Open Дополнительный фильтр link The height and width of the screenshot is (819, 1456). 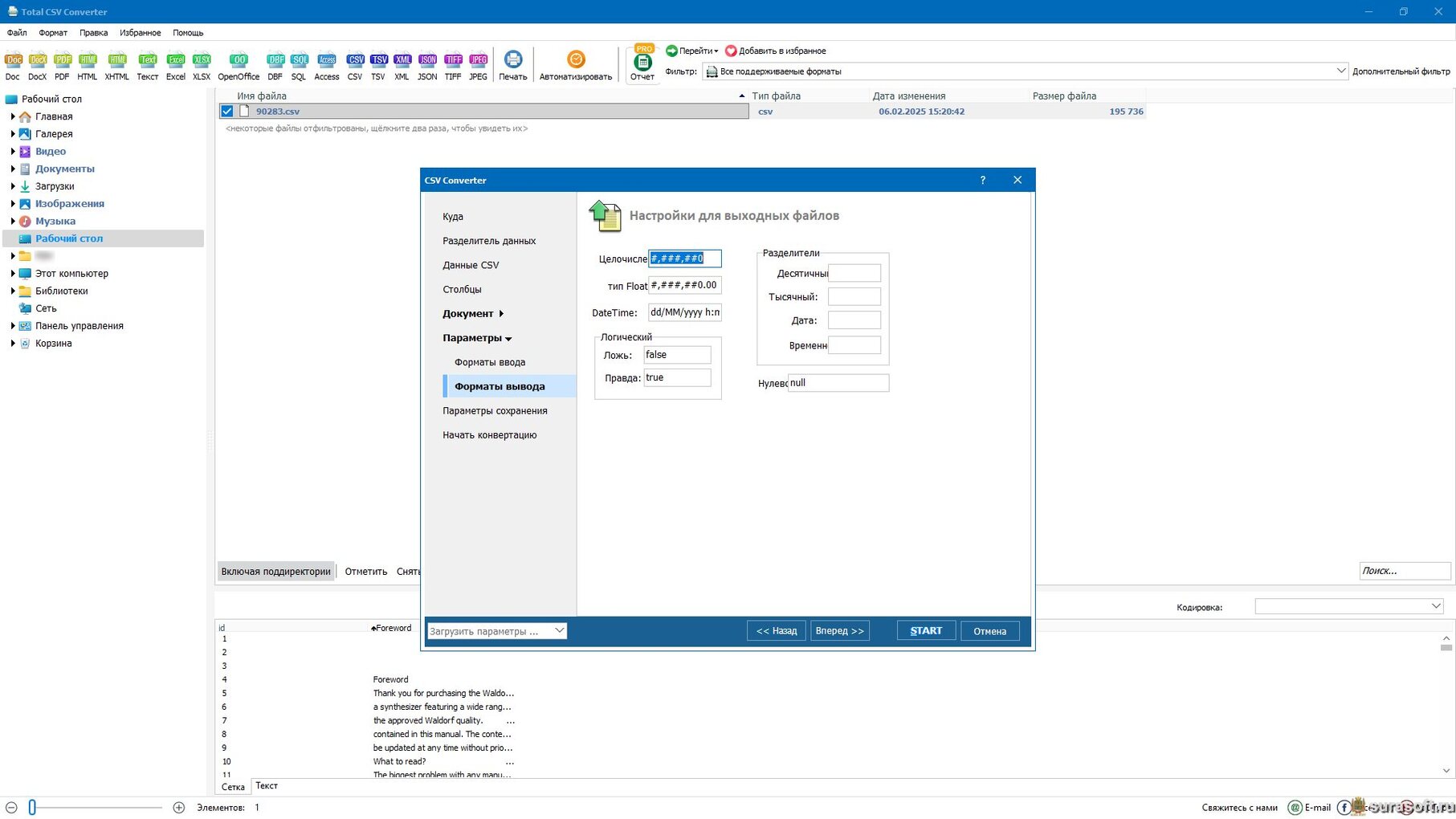[1401, 71]
